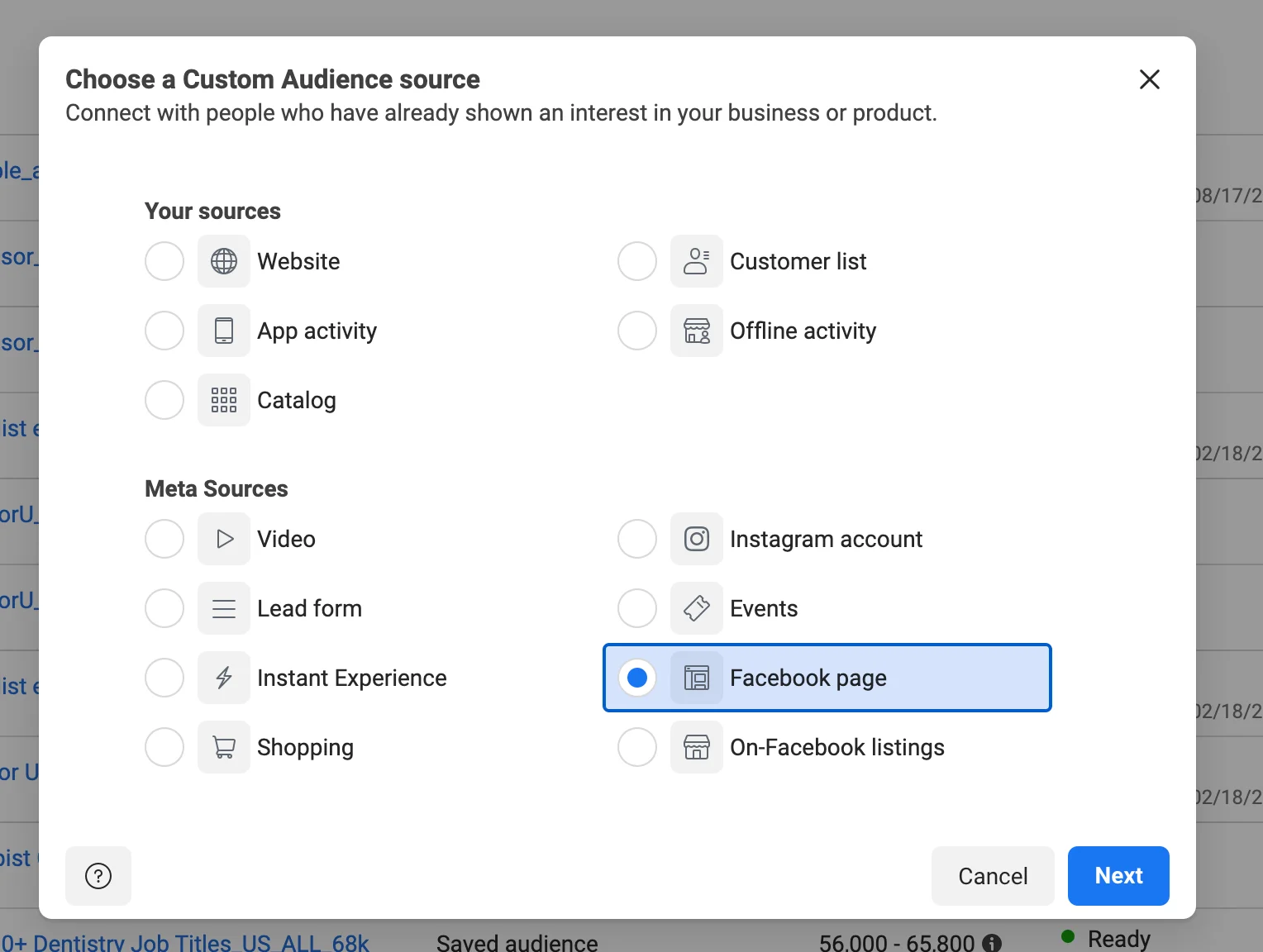
Task: Select the On-Facebook listings radio button
Action: (x=637, y=747)
